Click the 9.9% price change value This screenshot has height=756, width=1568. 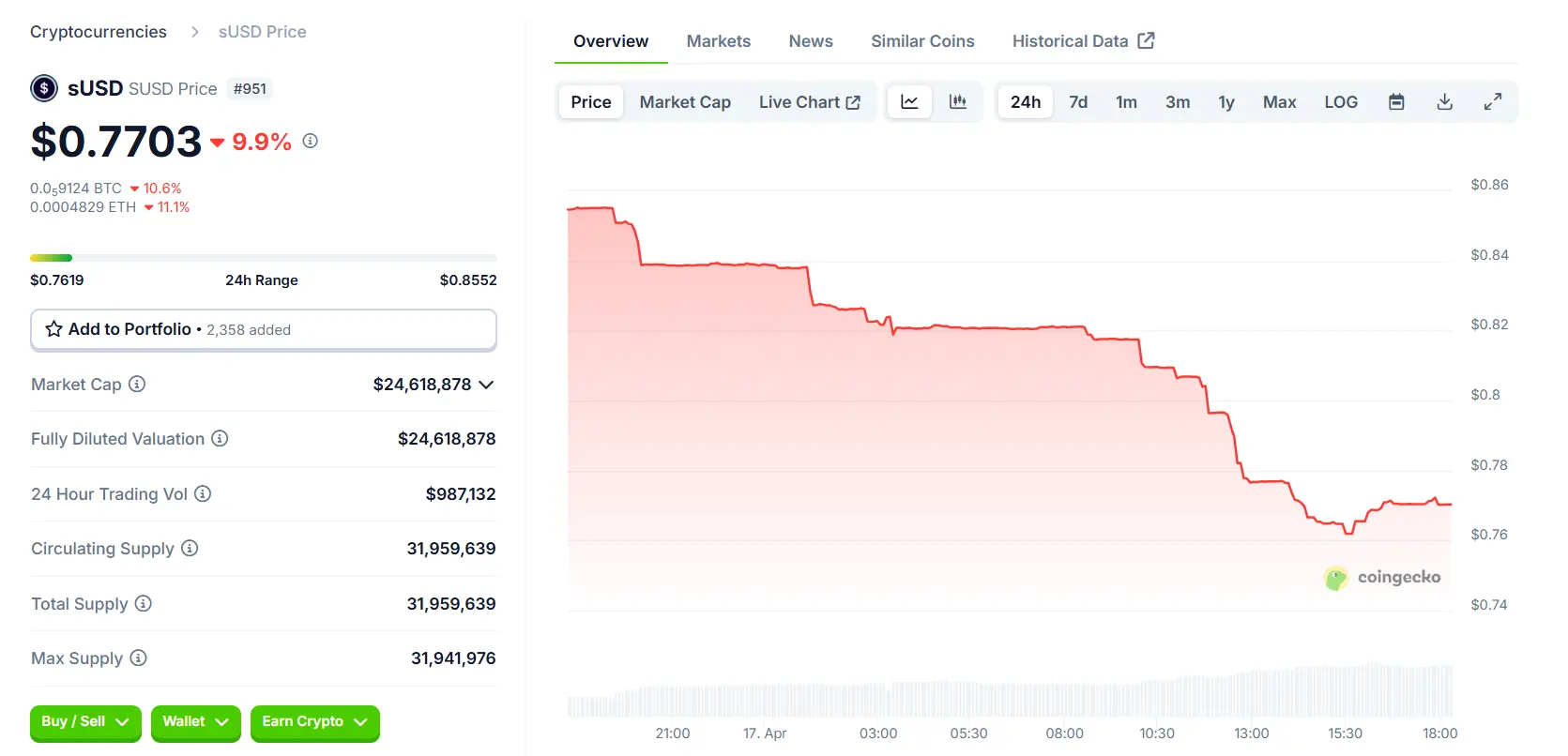tap(262, 142)
